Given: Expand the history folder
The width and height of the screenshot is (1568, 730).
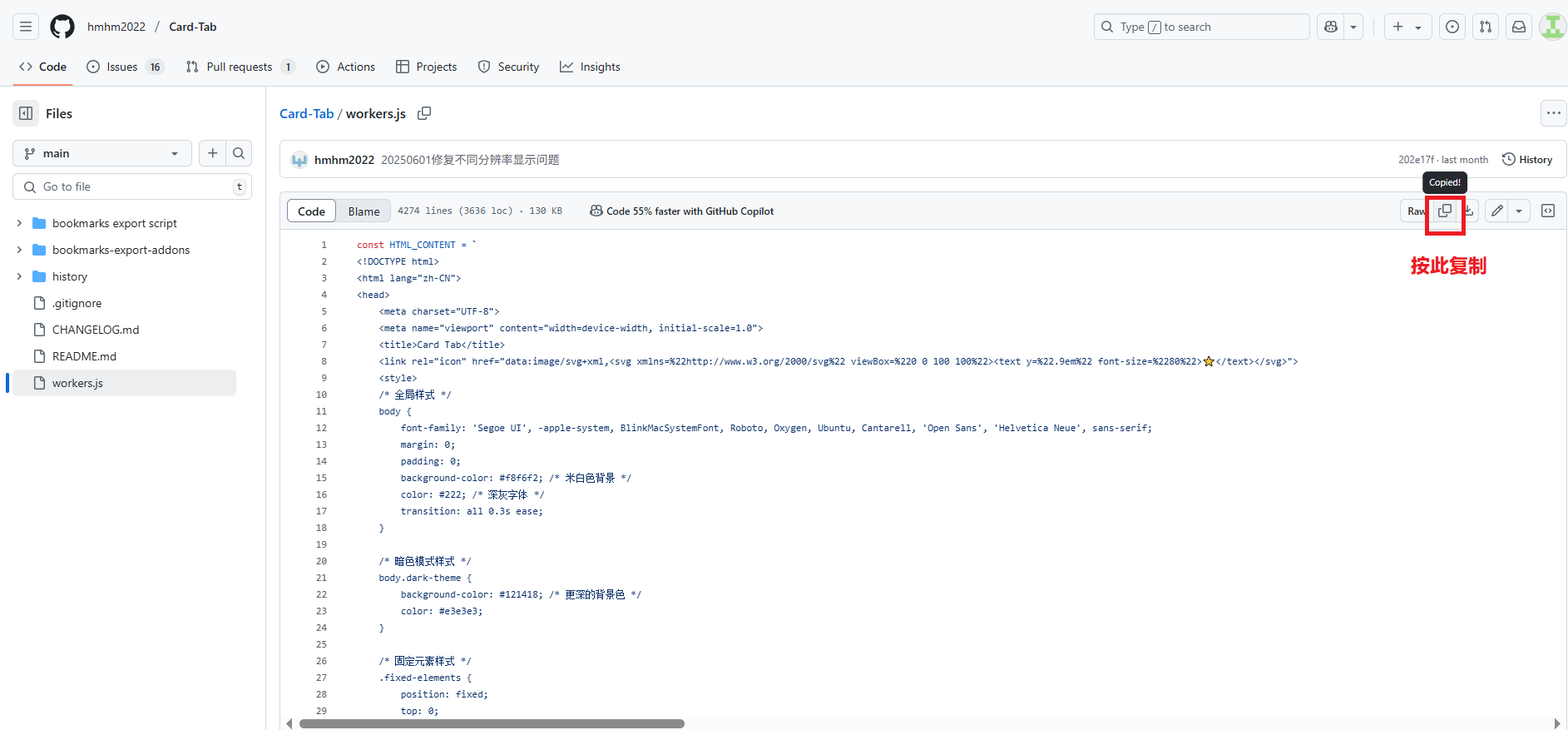Looking at the screenshot, I should click(x=19, y=276).
